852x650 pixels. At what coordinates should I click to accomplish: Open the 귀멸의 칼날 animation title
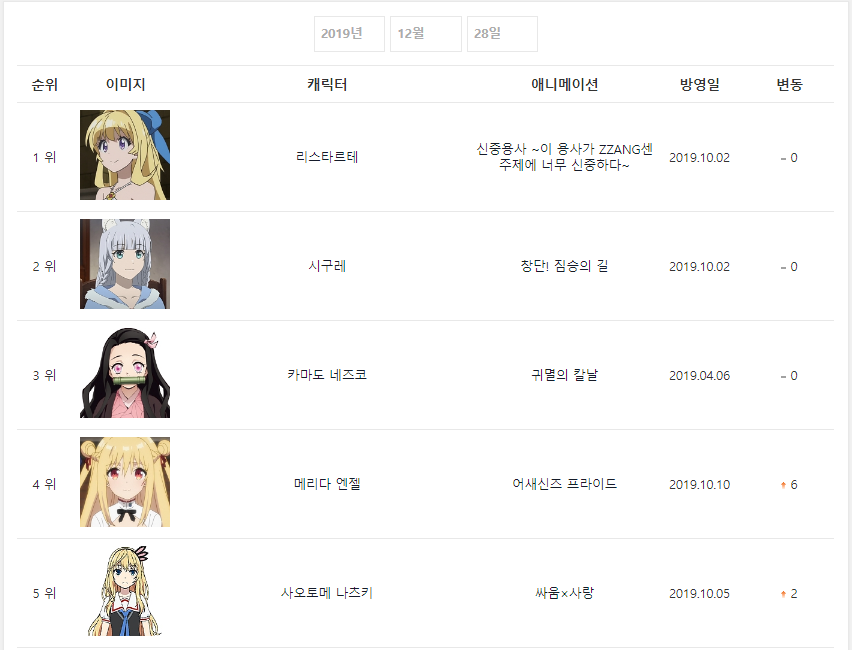coord(565,375)
